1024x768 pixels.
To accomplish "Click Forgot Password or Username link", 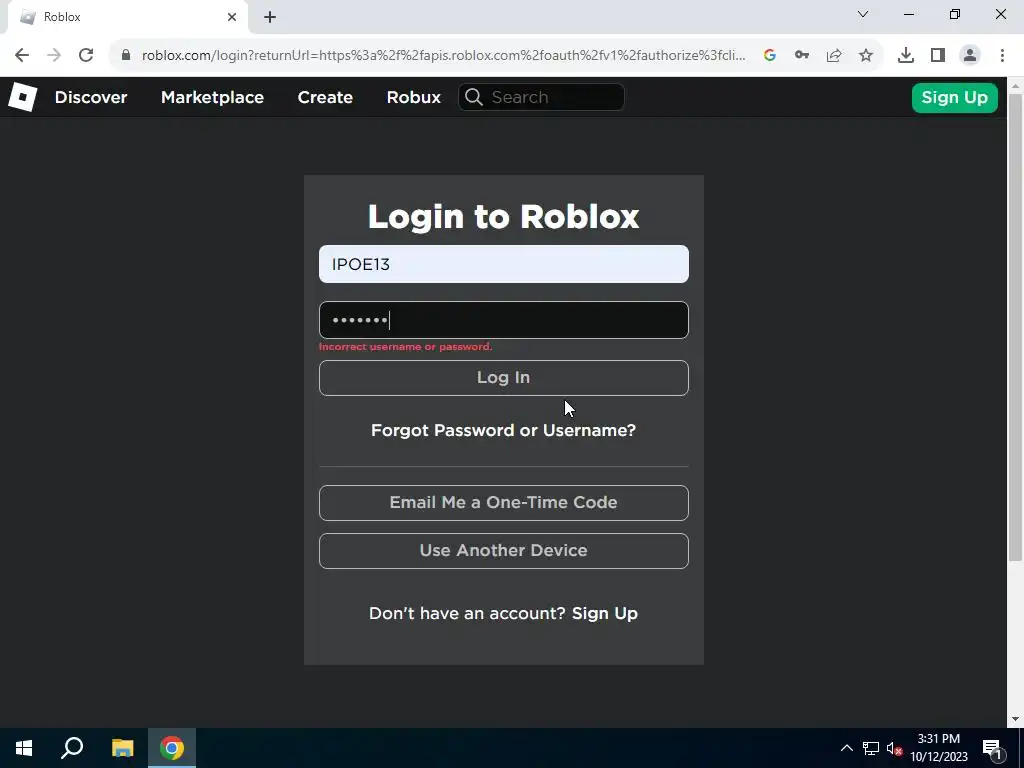I will pos(503,430).
